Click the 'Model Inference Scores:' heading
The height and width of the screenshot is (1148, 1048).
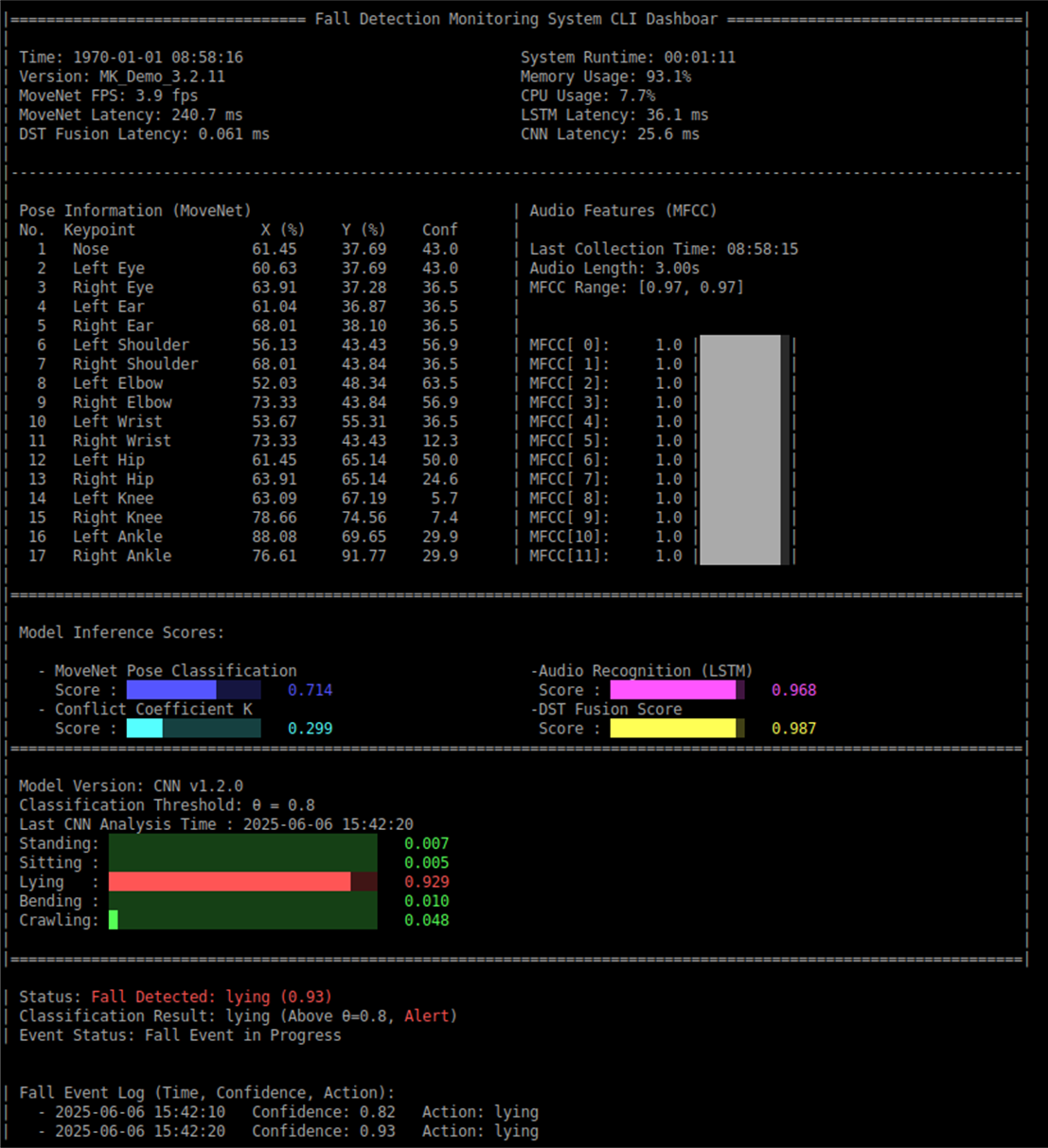(x=122, y=632)
